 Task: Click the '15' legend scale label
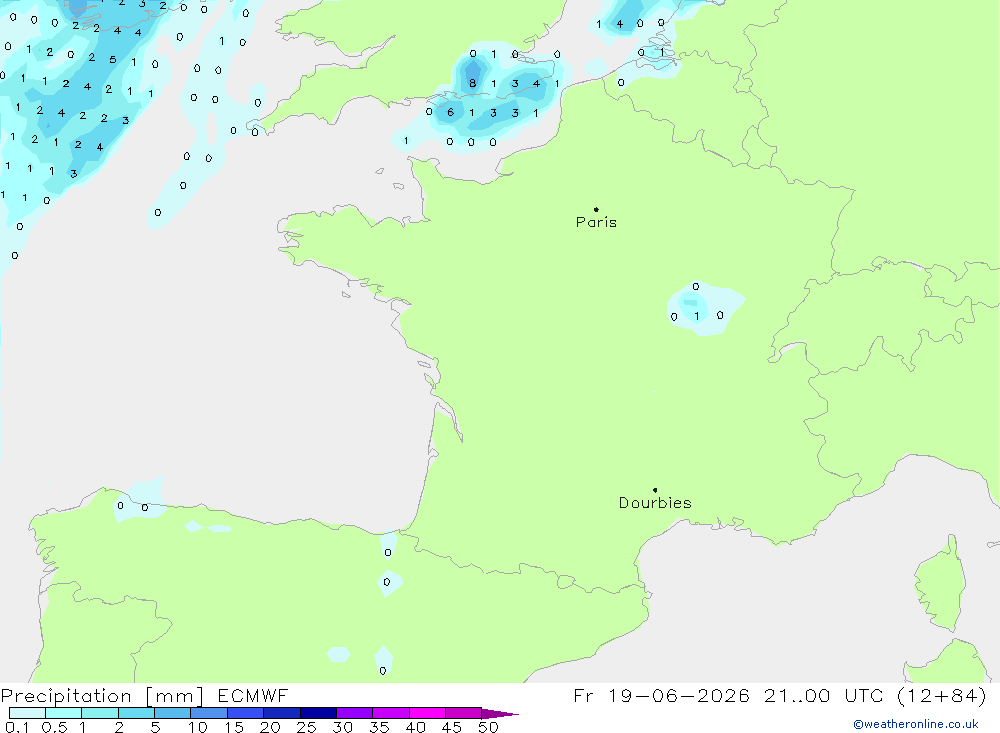click(233, 727)
